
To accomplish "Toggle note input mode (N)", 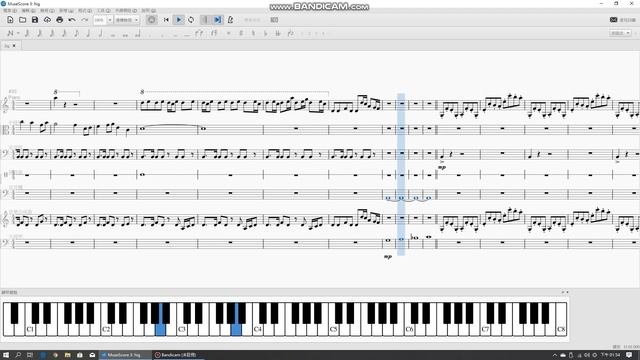I will pos(10,33).
